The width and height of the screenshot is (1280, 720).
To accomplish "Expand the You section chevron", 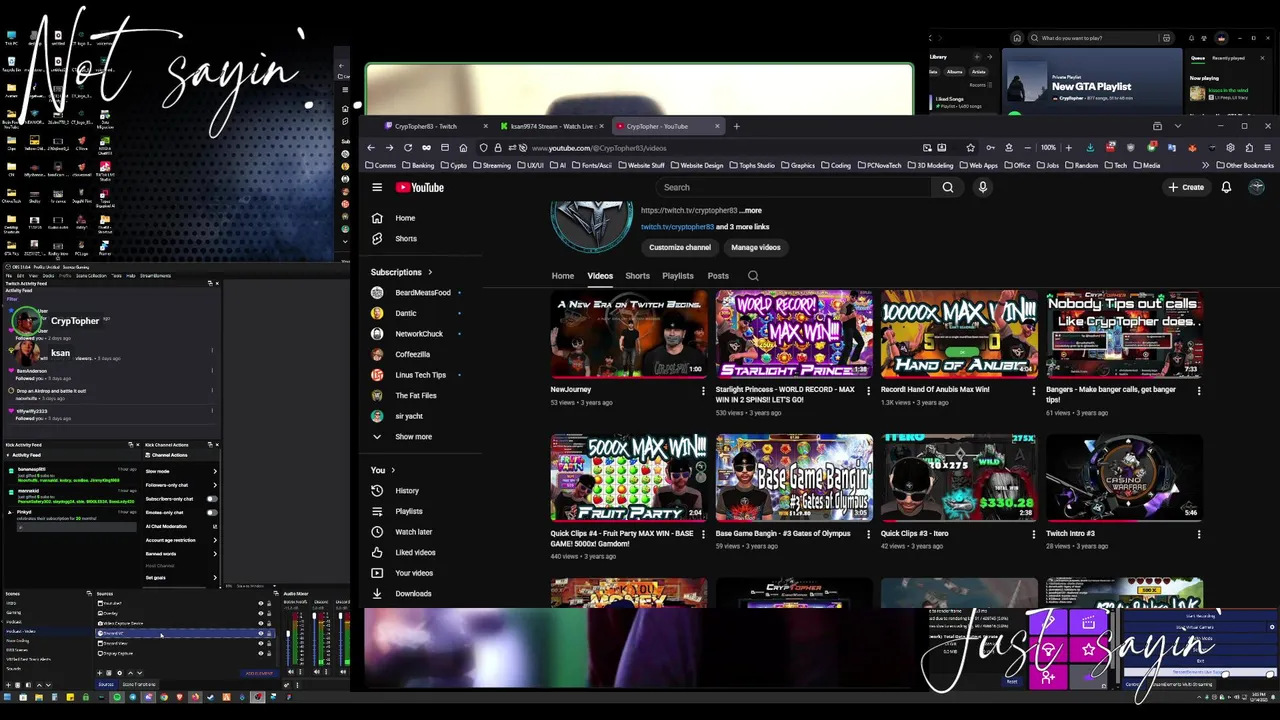I will tap(393, 470).
